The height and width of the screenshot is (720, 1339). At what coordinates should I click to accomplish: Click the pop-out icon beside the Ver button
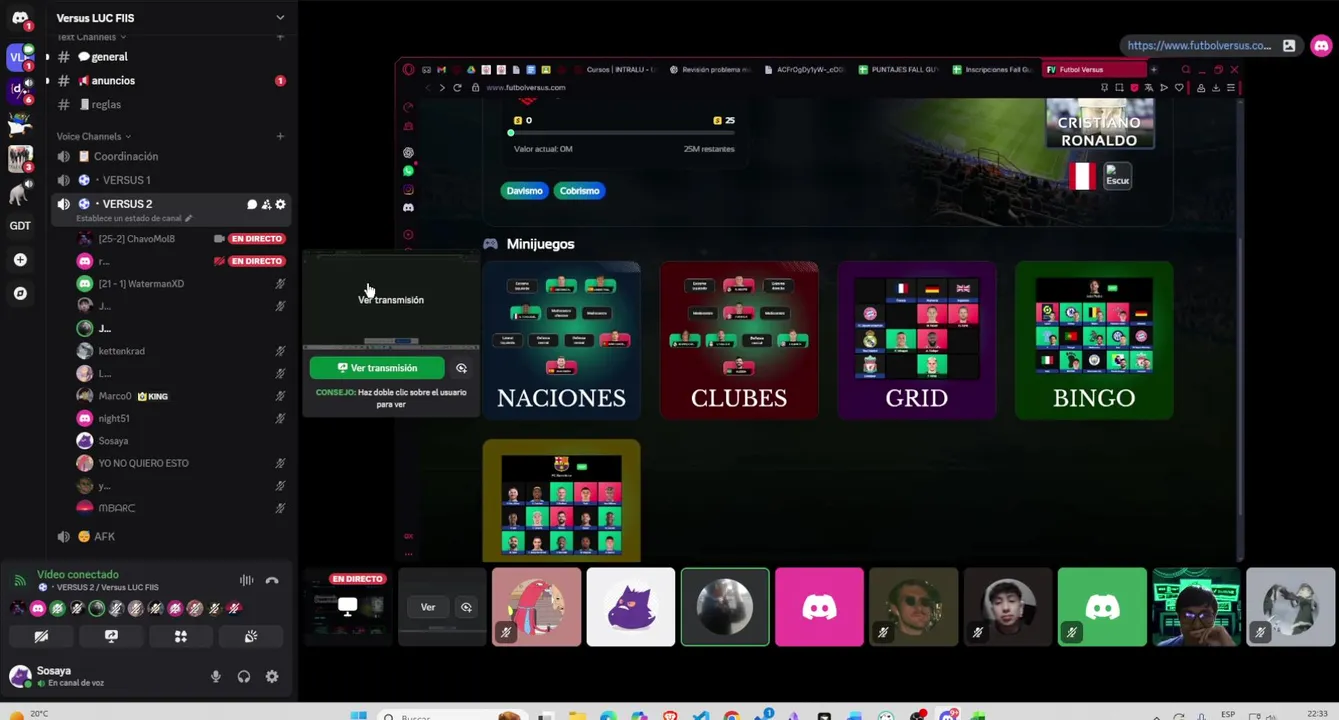[x=466, y=607]
